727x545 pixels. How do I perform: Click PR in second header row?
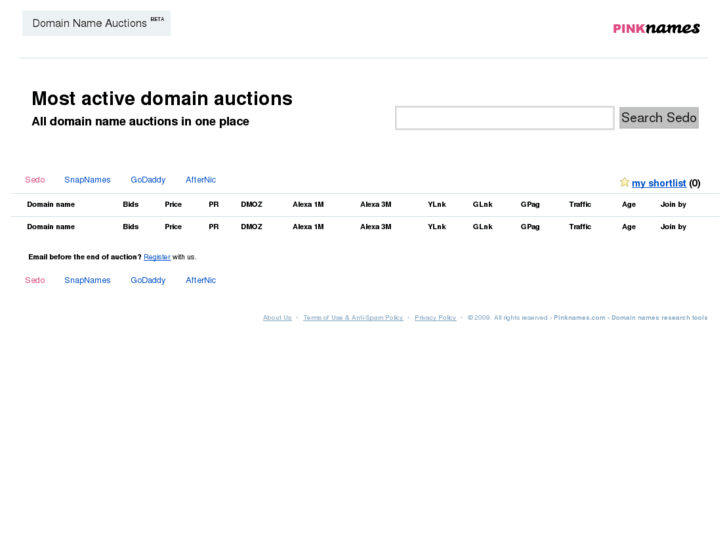pyautogui.click(x=214, y=227)
